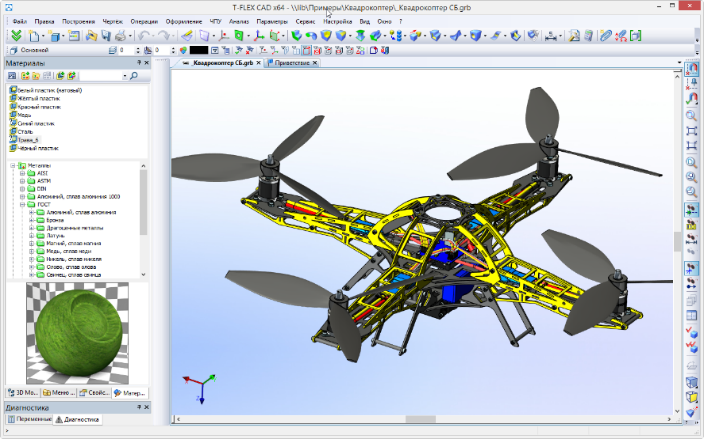The width and height of the screenshot is (704, 439).
Task: Click the multicolor material color icon
Action: tap(183, 50)
